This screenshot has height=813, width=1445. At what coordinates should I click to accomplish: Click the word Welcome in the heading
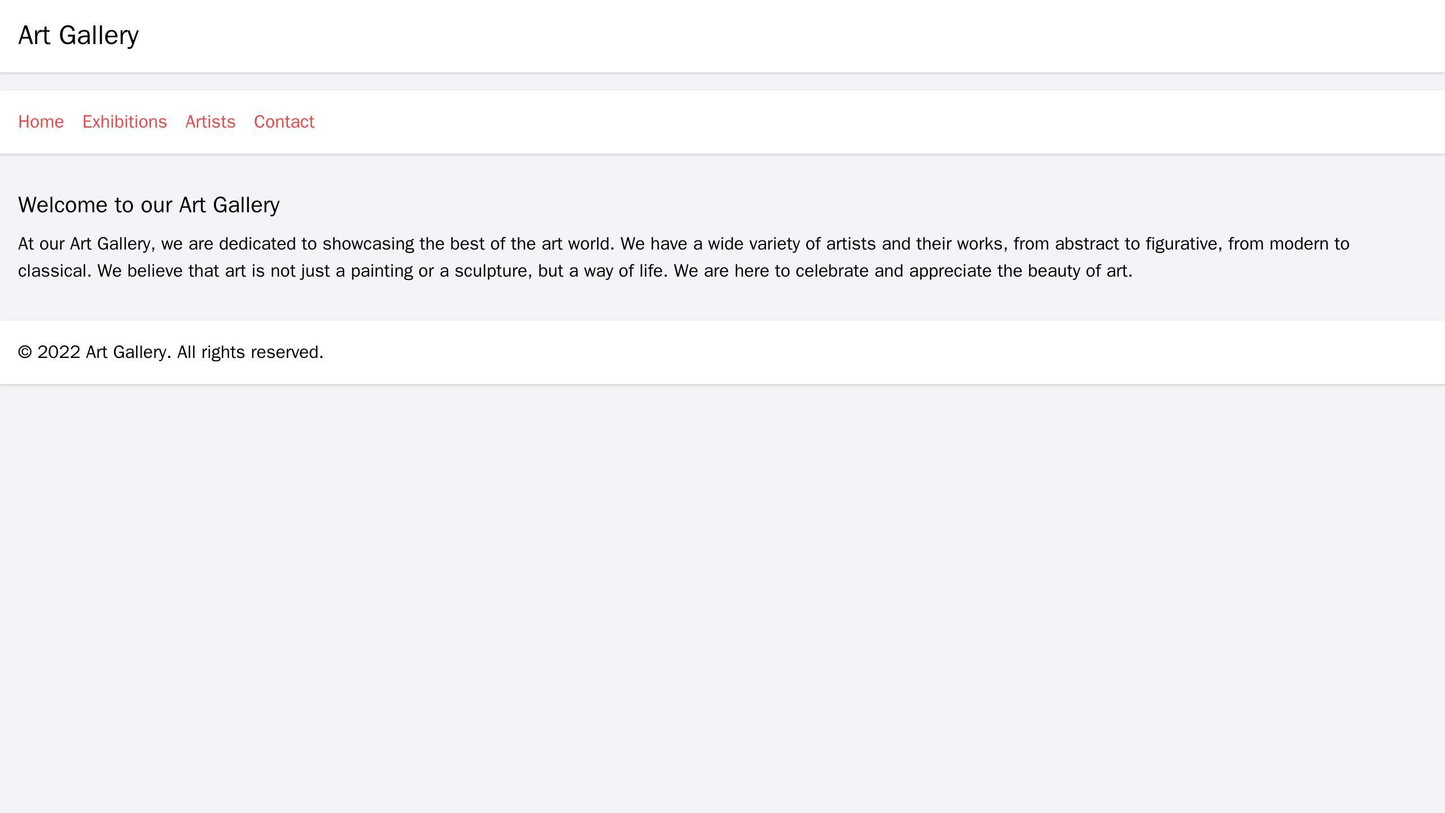[62, 205]
